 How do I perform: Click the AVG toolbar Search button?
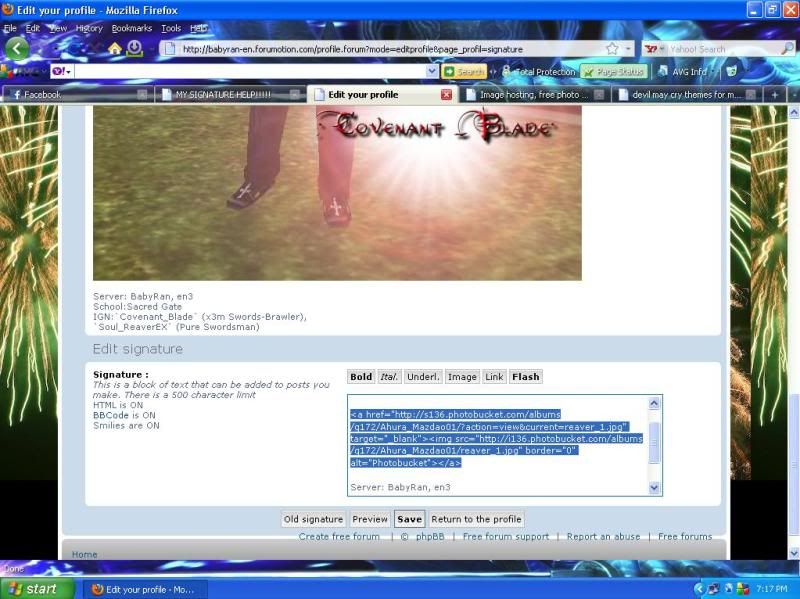[x=464, y=71]
